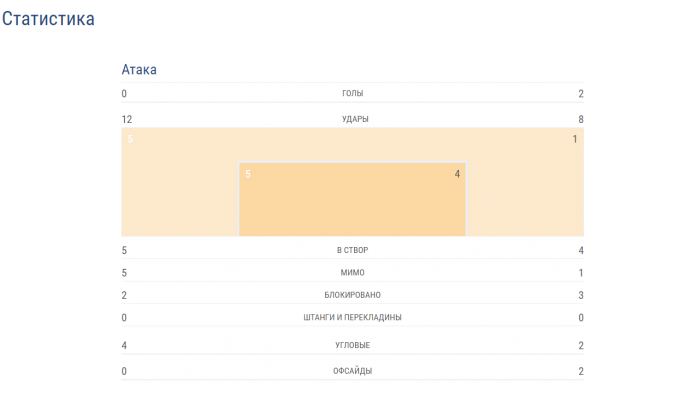Click the right value 2 in the ОФСАЙДЫ row
The width and height of the screenshot is (691, 400).
coord(580,371)
